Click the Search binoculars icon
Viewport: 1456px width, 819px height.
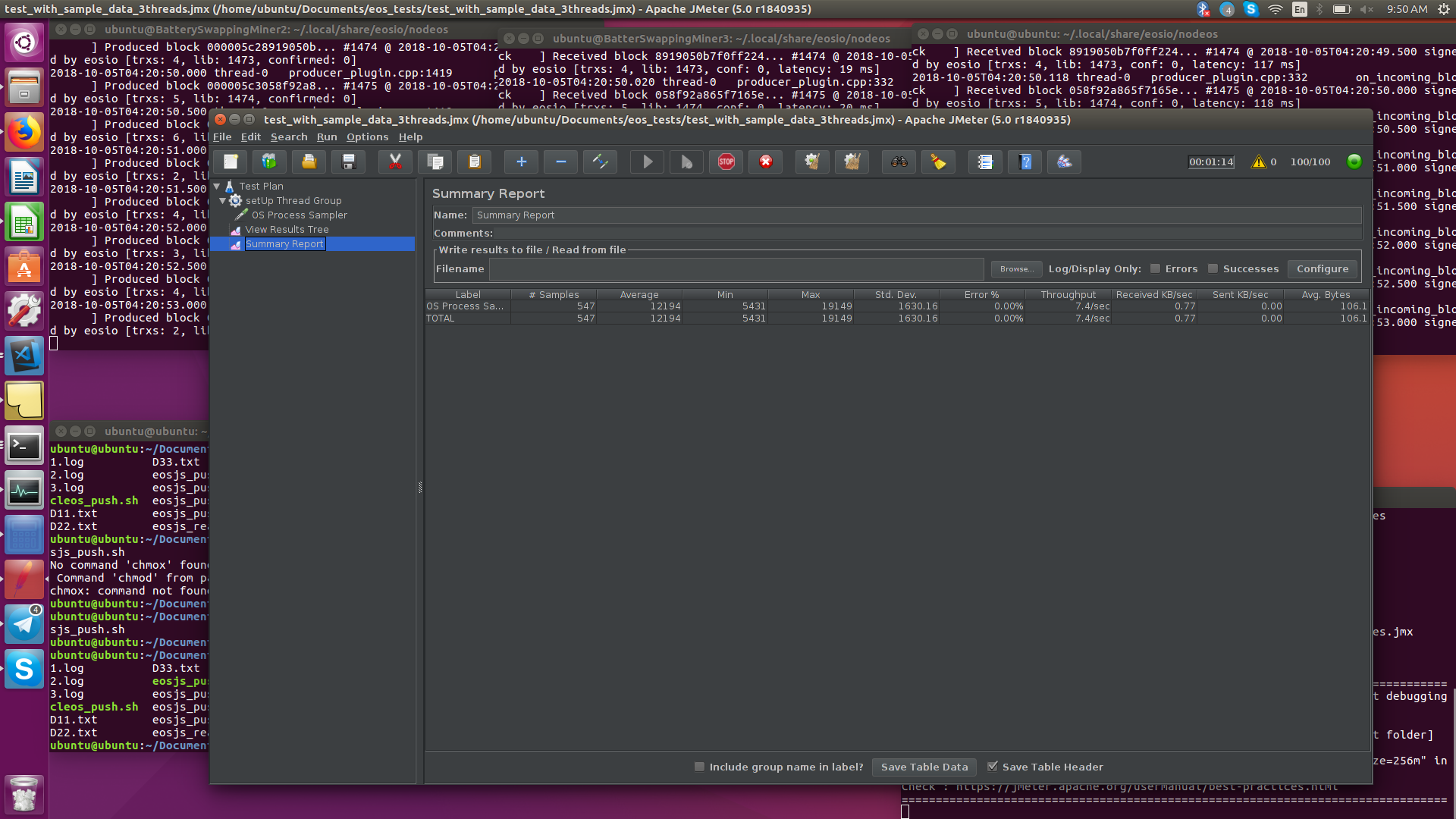(x=899, y=162)
